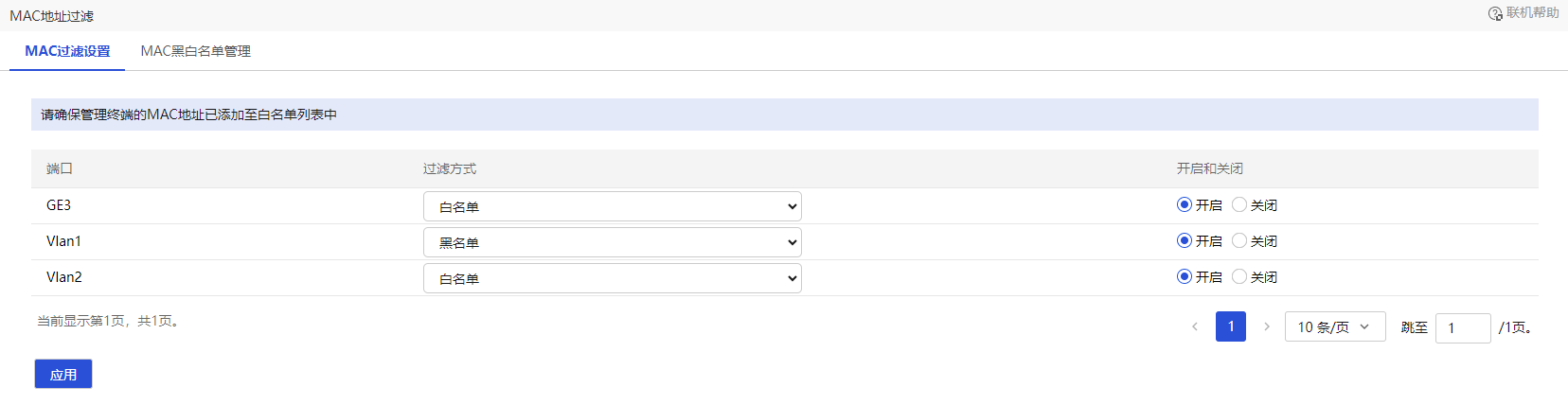
Task: Open filter mode dropdown for Vlan1
Action: click(x=612, y=242)
